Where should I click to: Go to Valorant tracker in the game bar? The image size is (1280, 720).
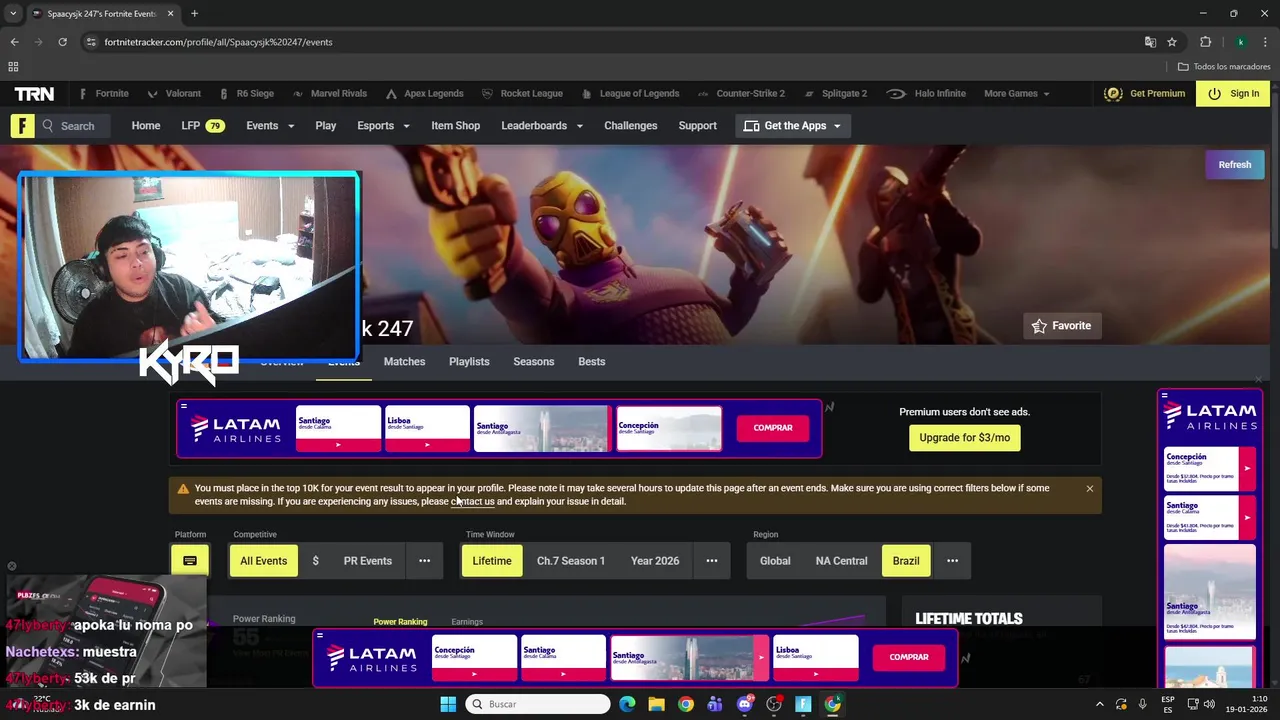point(174,93)
